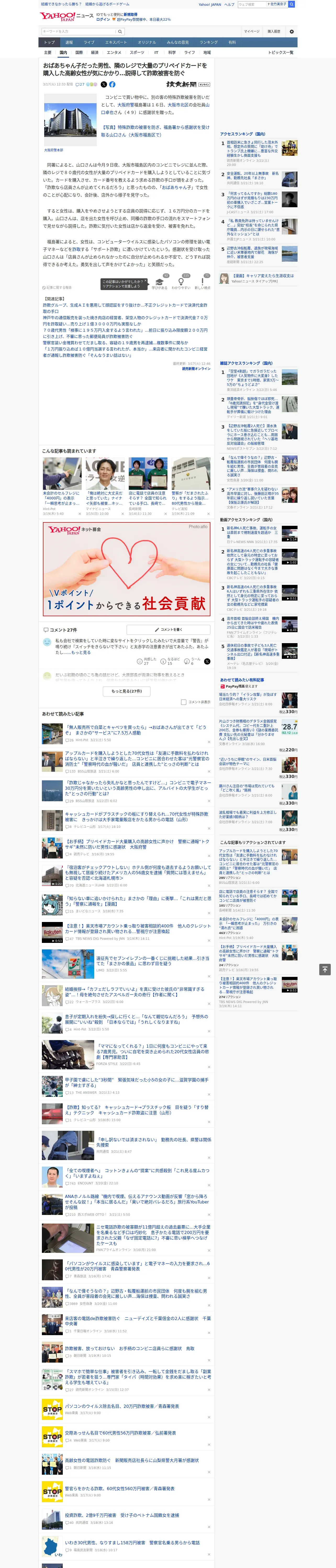Open the ライブ tab in dark navigation bar
This screenshot has width=336, height=1568.
(89, 42)
